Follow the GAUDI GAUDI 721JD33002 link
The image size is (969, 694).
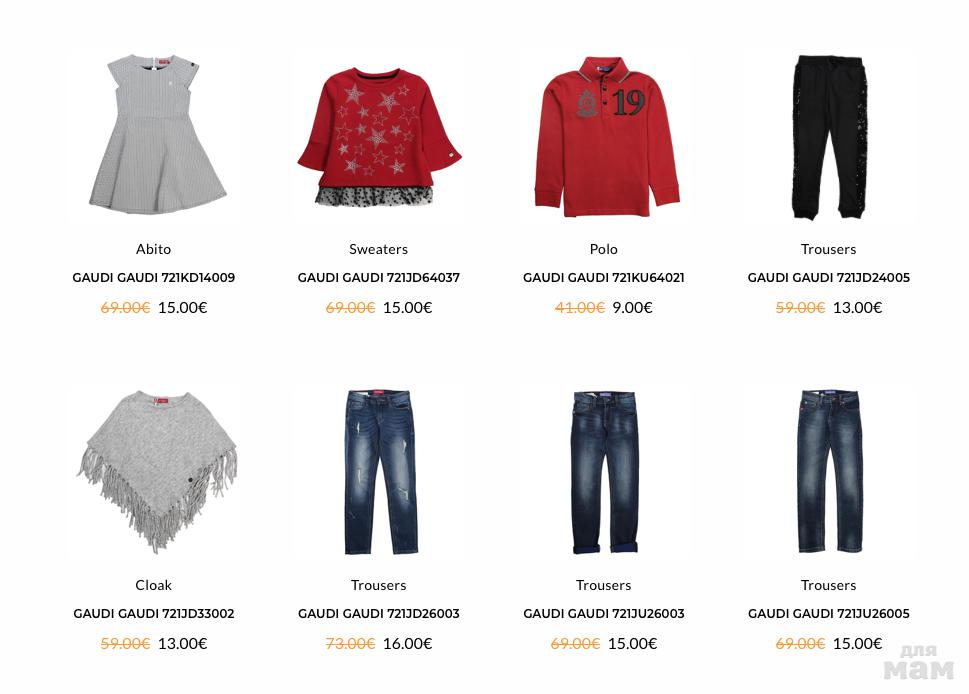(153, 614)
